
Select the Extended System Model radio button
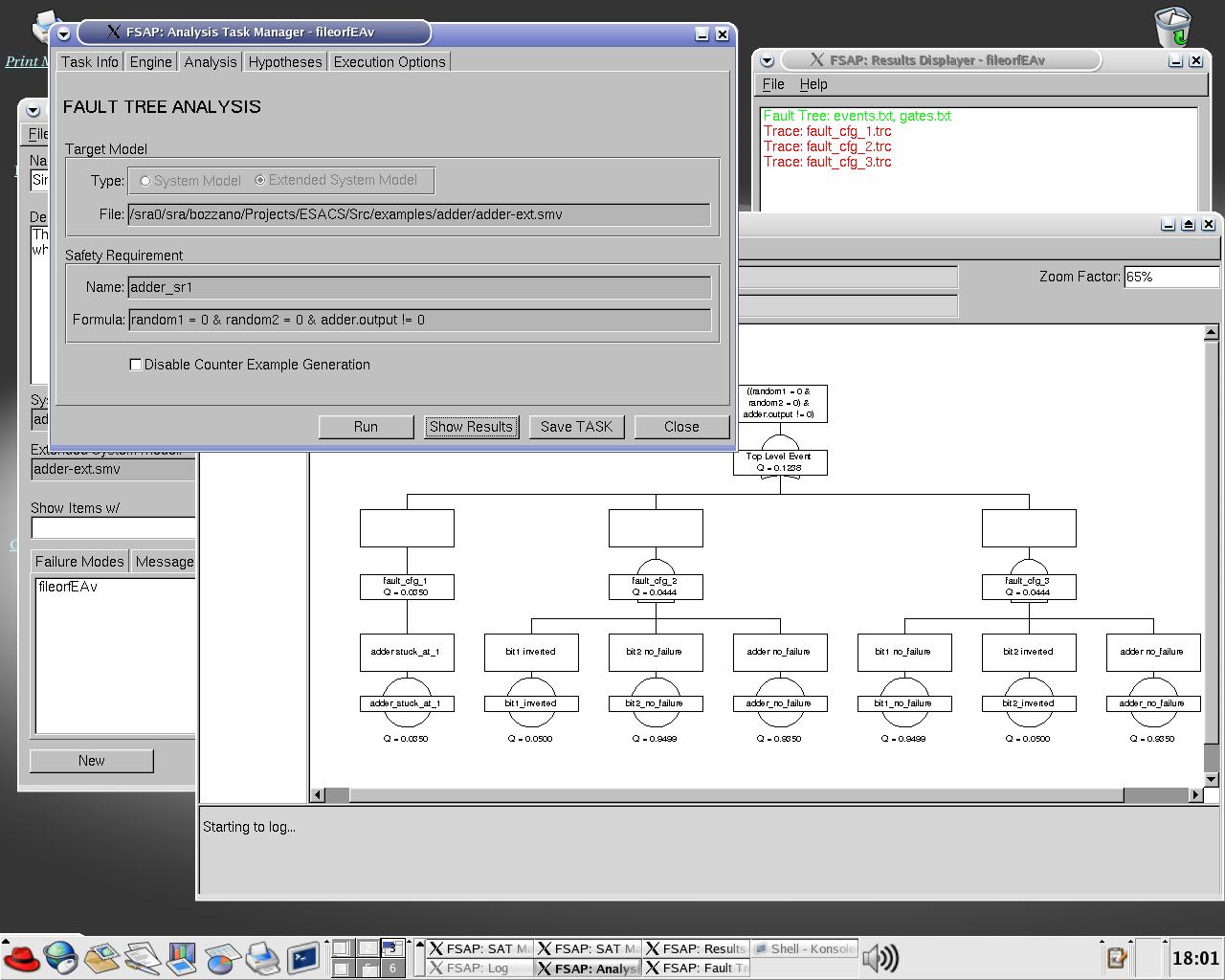click(259, 180)
